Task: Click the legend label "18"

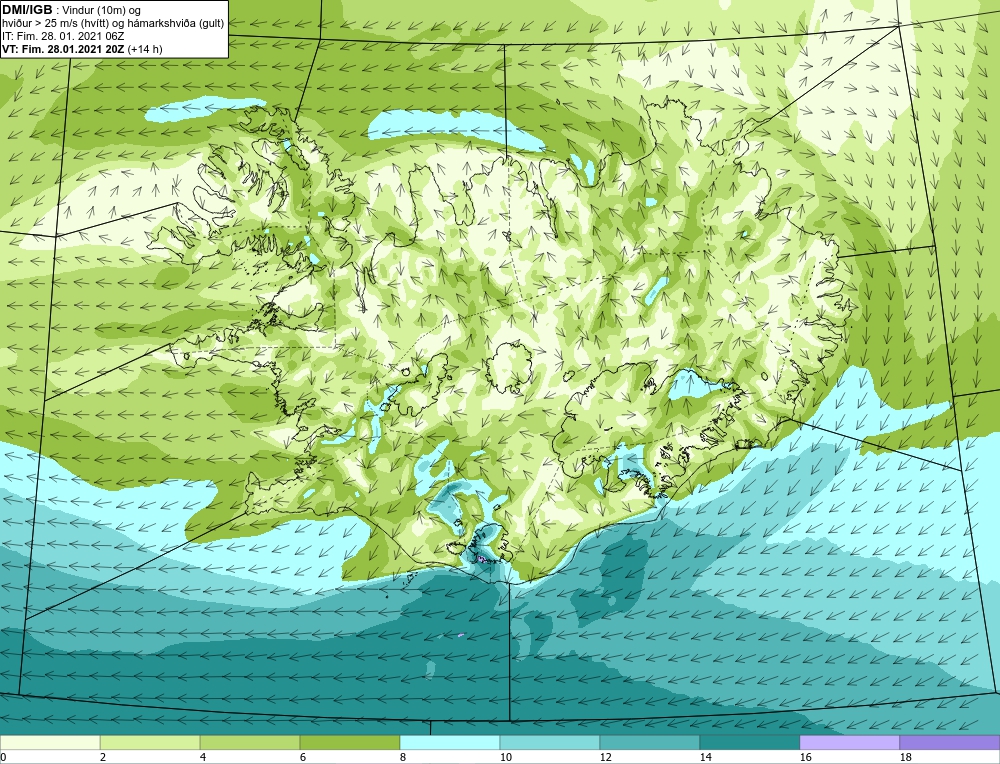Action: pos(906,758)
